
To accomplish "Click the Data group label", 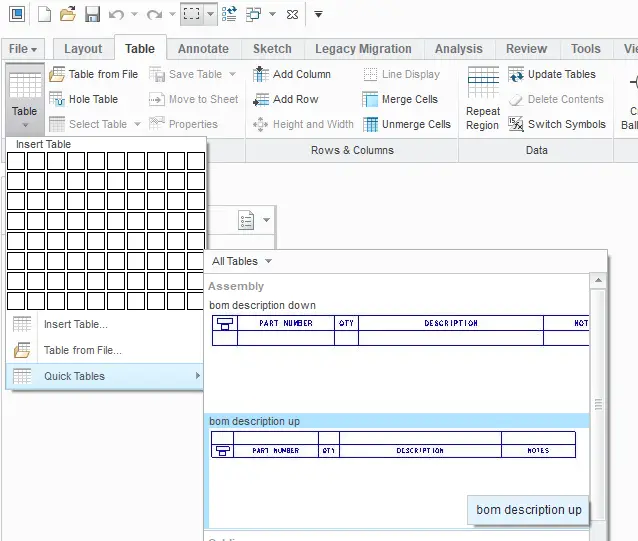I will (537, 150).
